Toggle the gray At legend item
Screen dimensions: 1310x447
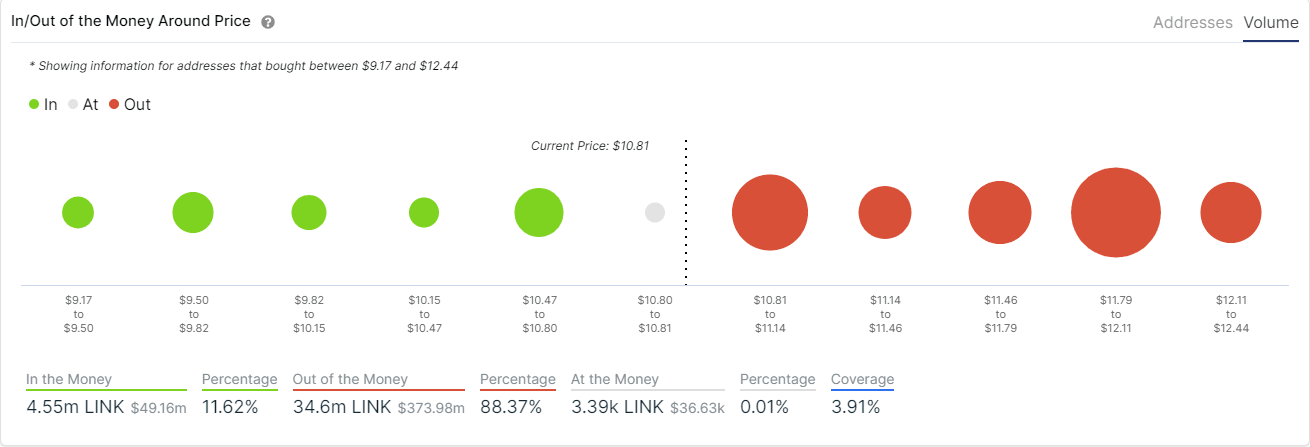coord(83,104)
